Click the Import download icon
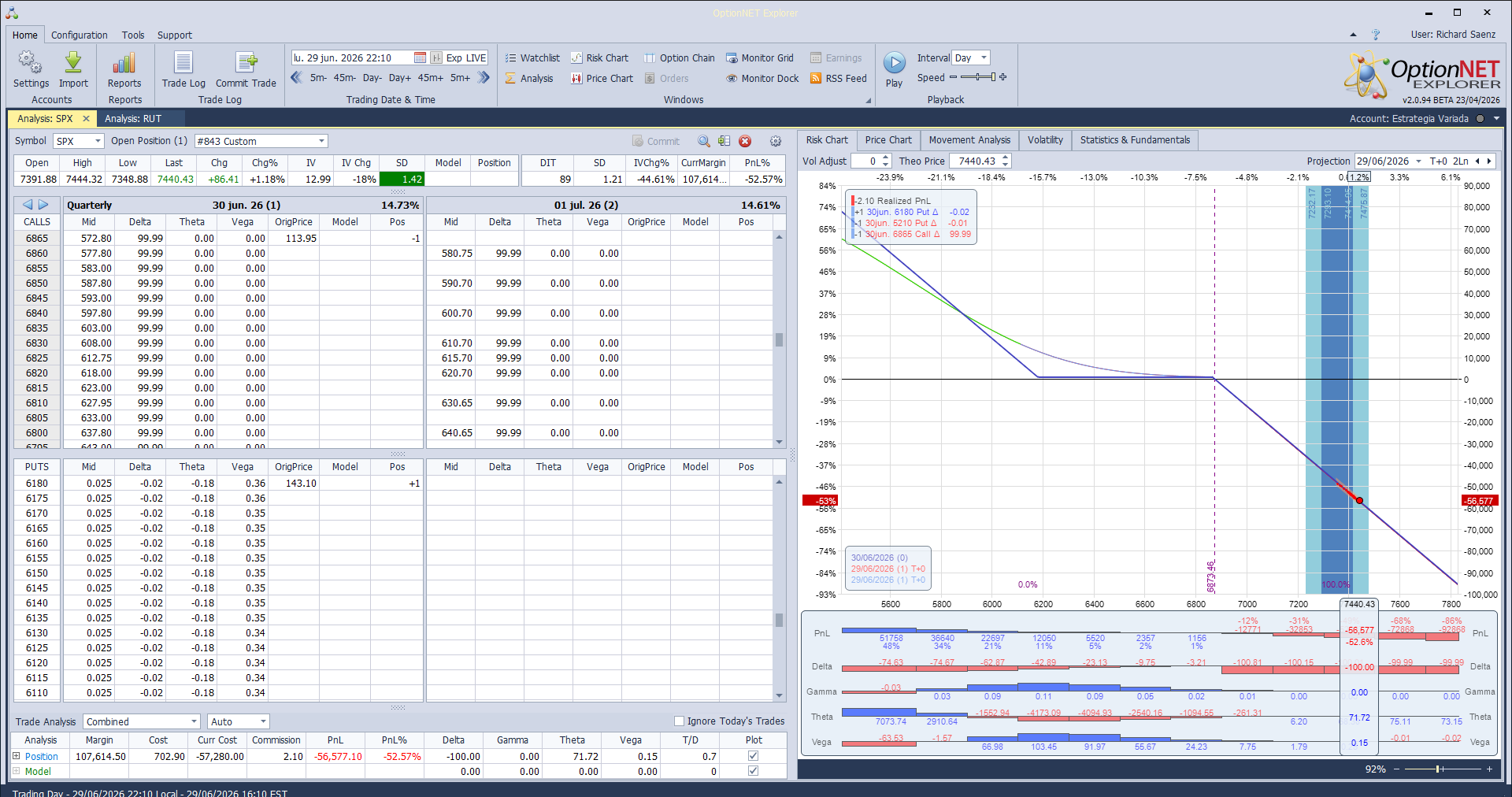 tap(73, 63)
